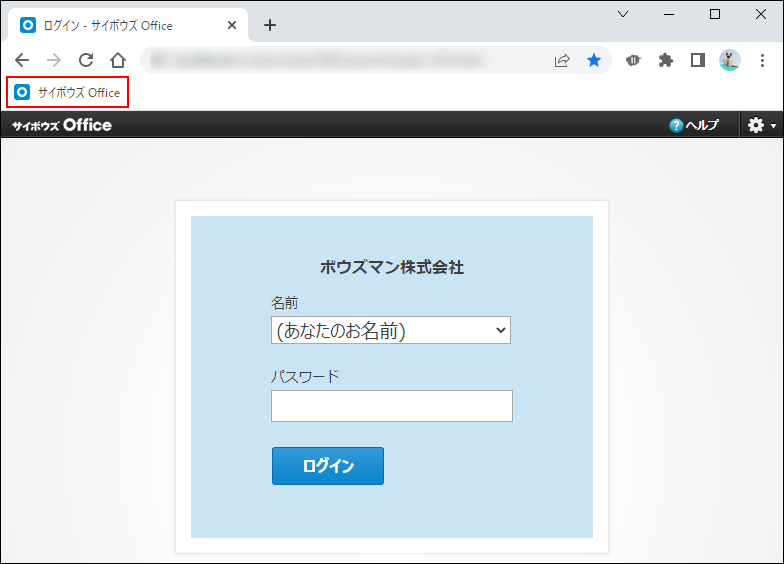Click the ボウズマン株式会社 company heading
784x564 pixels.
coord(392,268)
